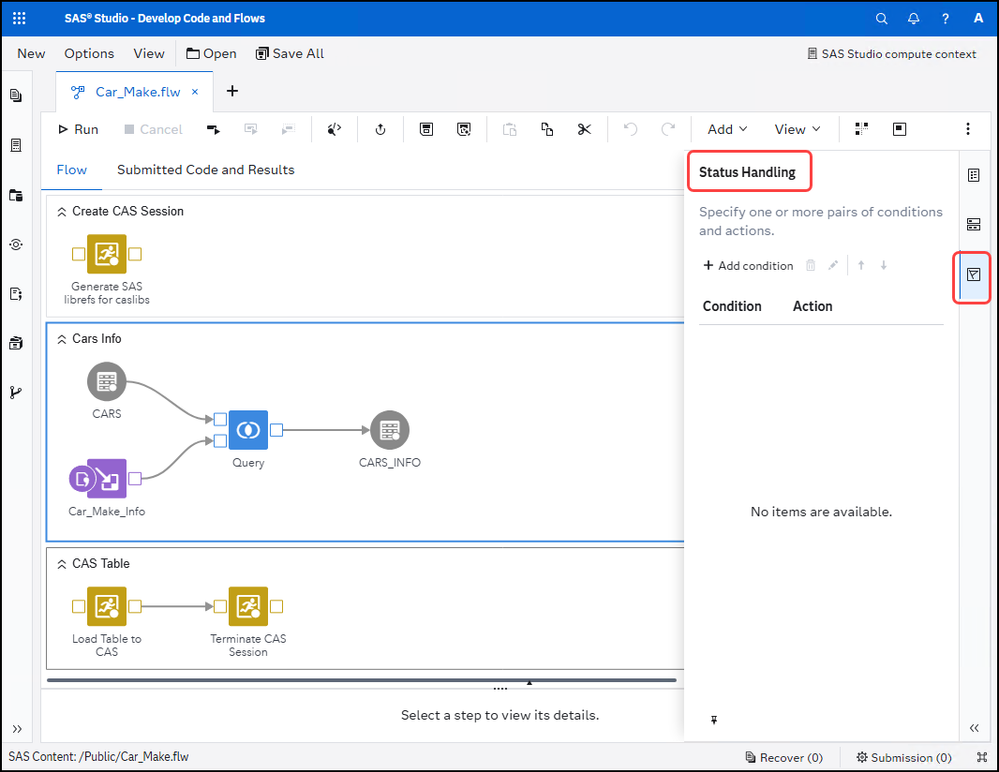Open the Explorer folder icon in left sidebar
The width and height of the screenshot is (999, 772).
(x=16, y=195)
